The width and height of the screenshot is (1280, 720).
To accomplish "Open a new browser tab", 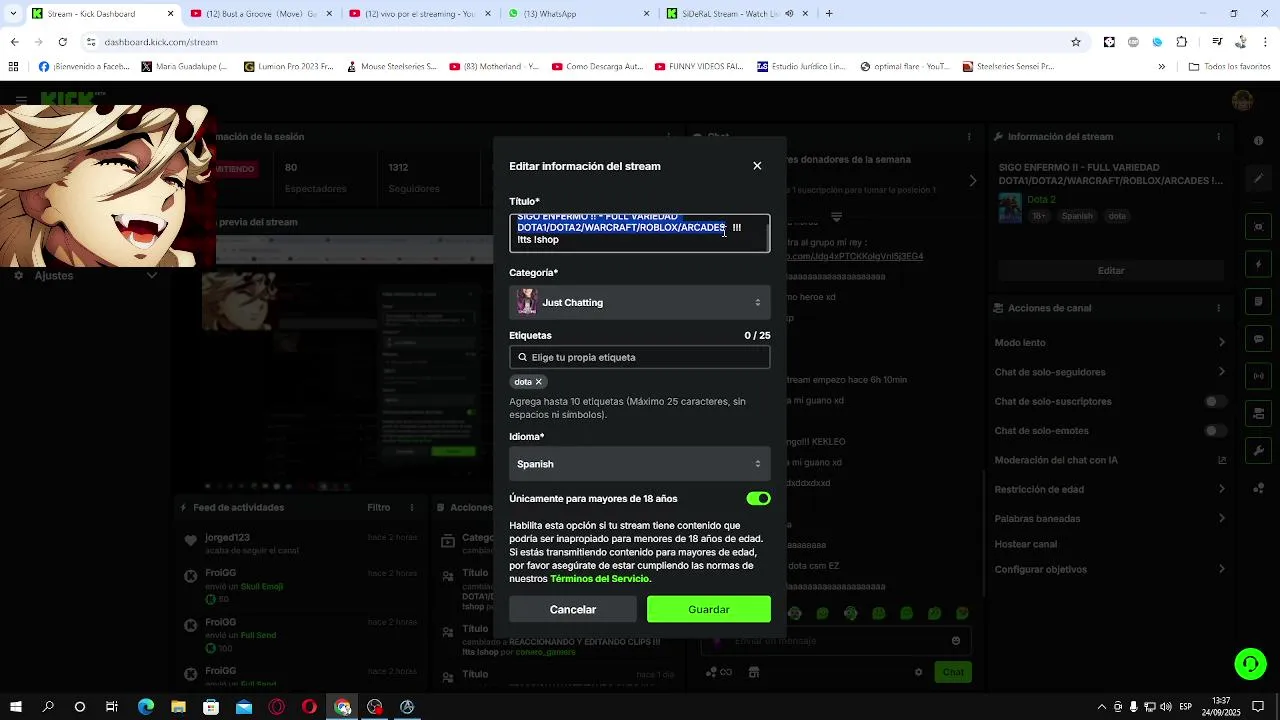I will (x=829, y=14).
